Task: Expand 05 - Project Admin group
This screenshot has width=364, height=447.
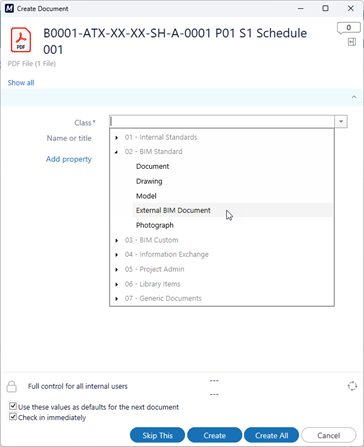Action: [x=116, y=269]
